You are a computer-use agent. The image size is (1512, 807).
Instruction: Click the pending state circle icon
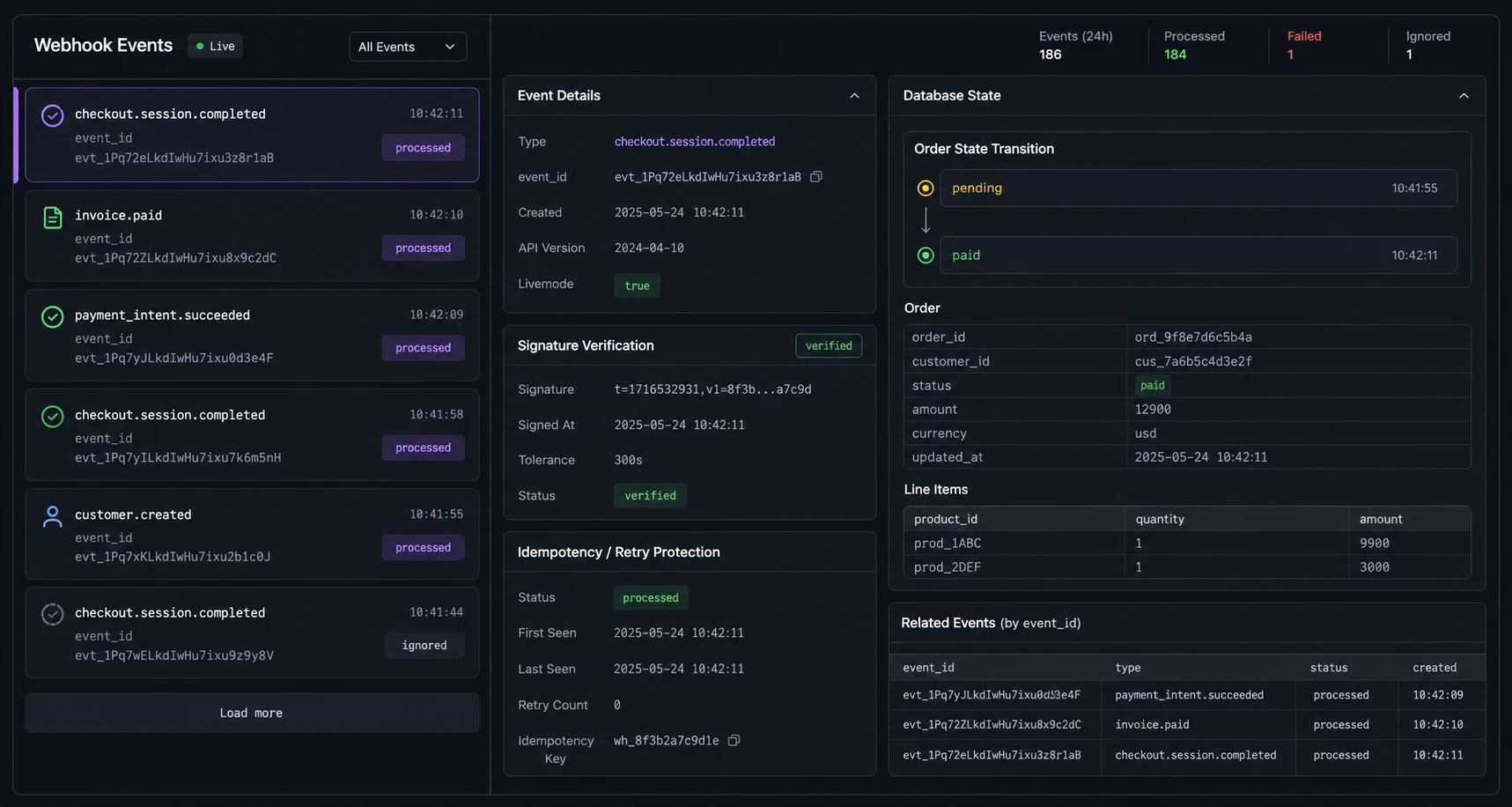pos(925,188)
